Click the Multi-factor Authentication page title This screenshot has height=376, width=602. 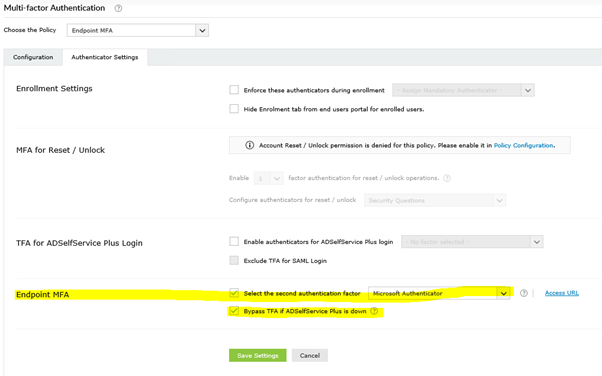[54, 8]
